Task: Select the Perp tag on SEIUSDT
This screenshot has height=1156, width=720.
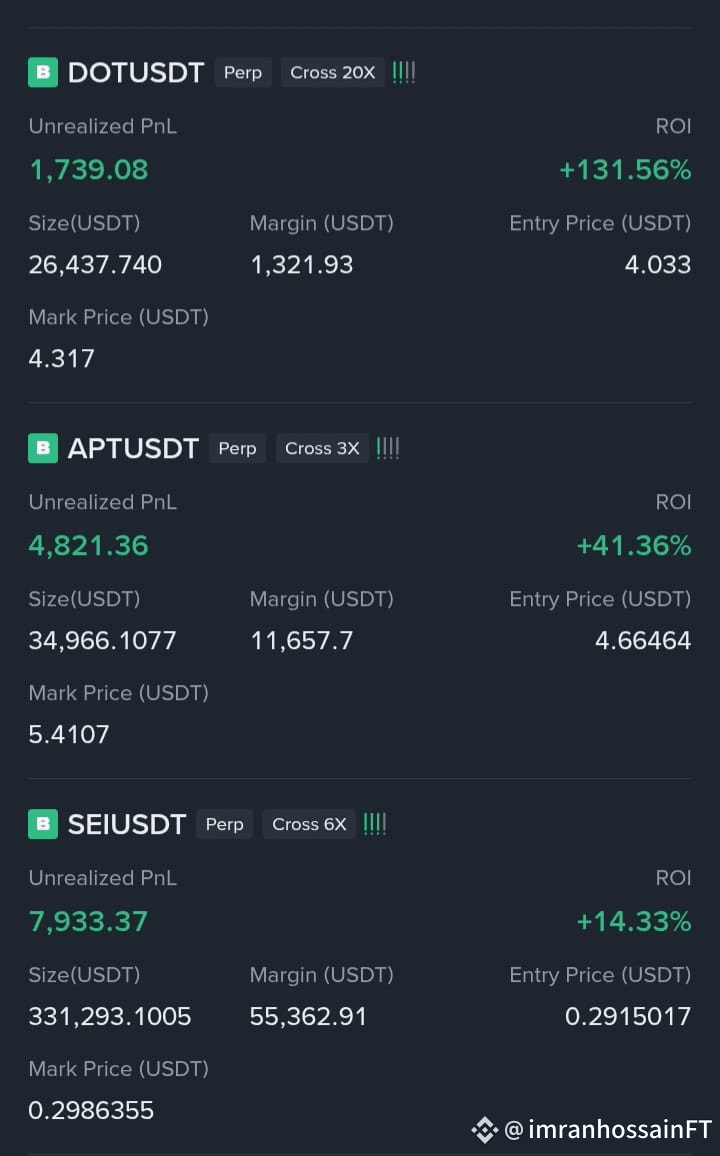Action: [225, 824]
